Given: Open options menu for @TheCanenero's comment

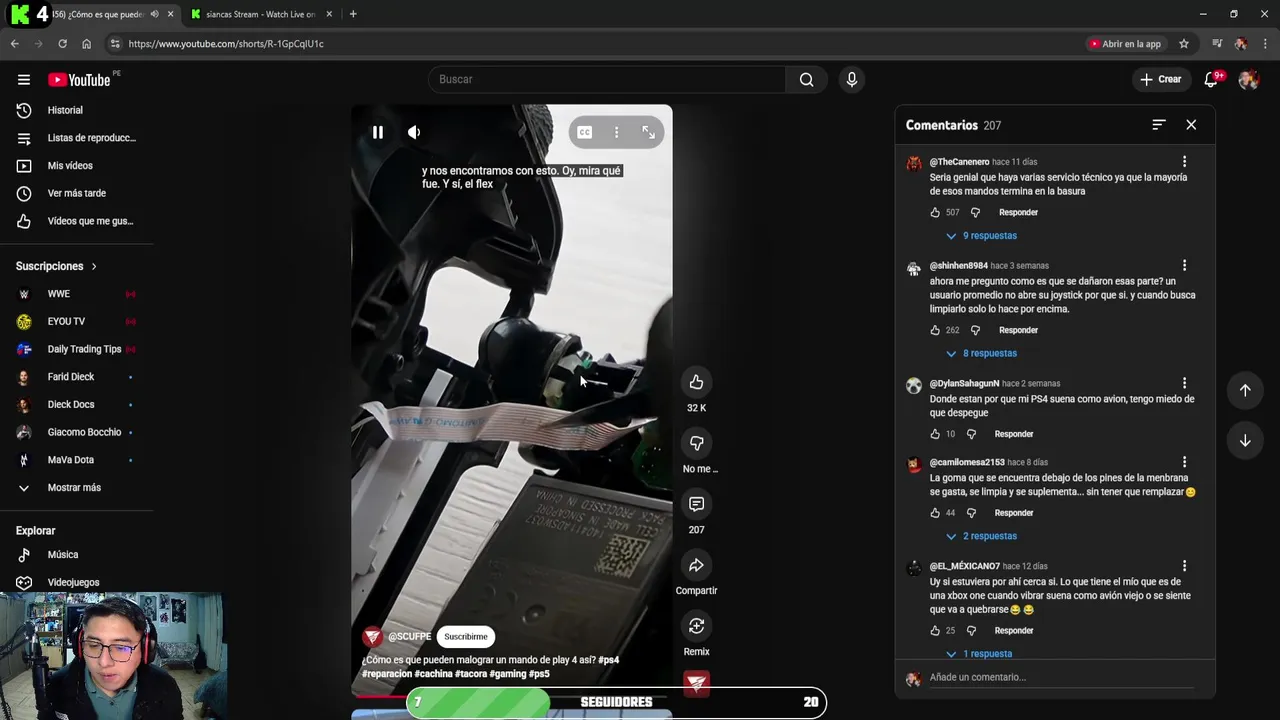Looking at the screenshot, I should click(x=1184, y=162).
